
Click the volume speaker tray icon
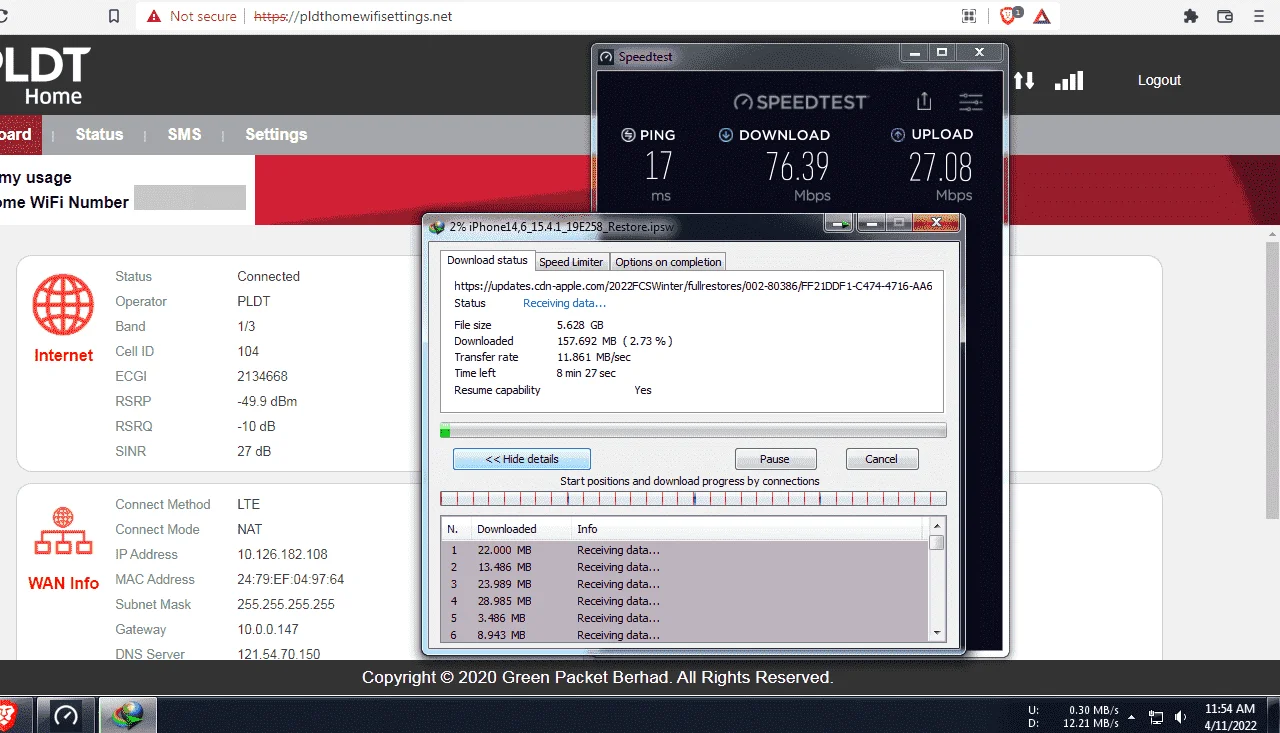click(x=1181, y=717)
